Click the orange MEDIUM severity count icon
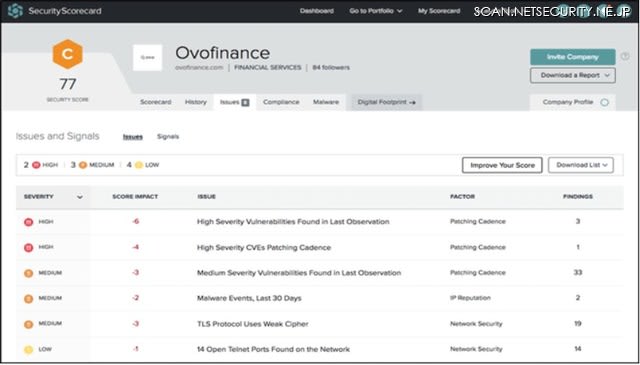The width and height of the screenshot is (640, 365). [x=83, y=165]
